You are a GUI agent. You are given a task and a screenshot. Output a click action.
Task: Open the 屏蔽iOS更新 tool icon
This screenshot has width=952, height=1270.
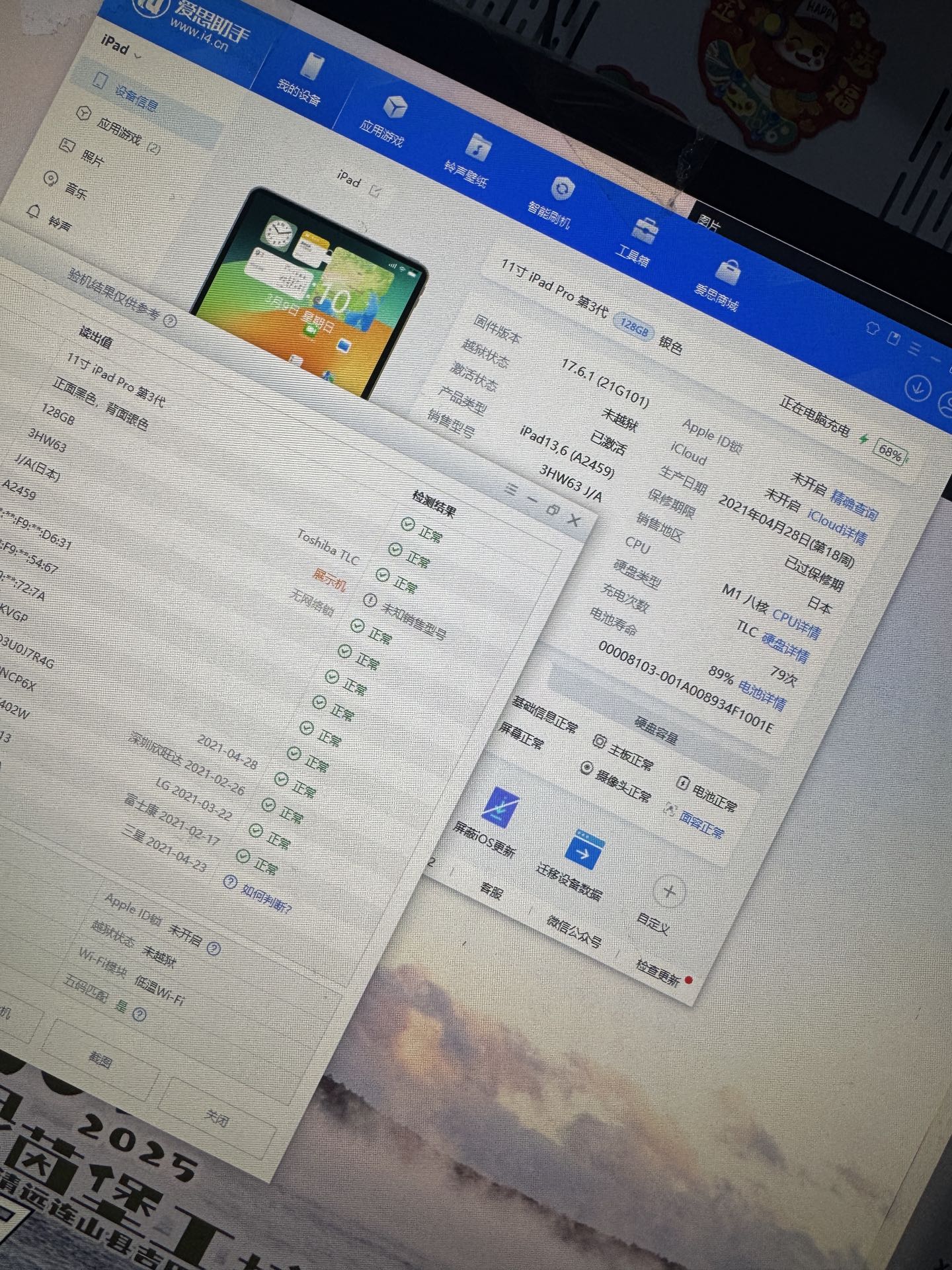[x=500, y=807]
